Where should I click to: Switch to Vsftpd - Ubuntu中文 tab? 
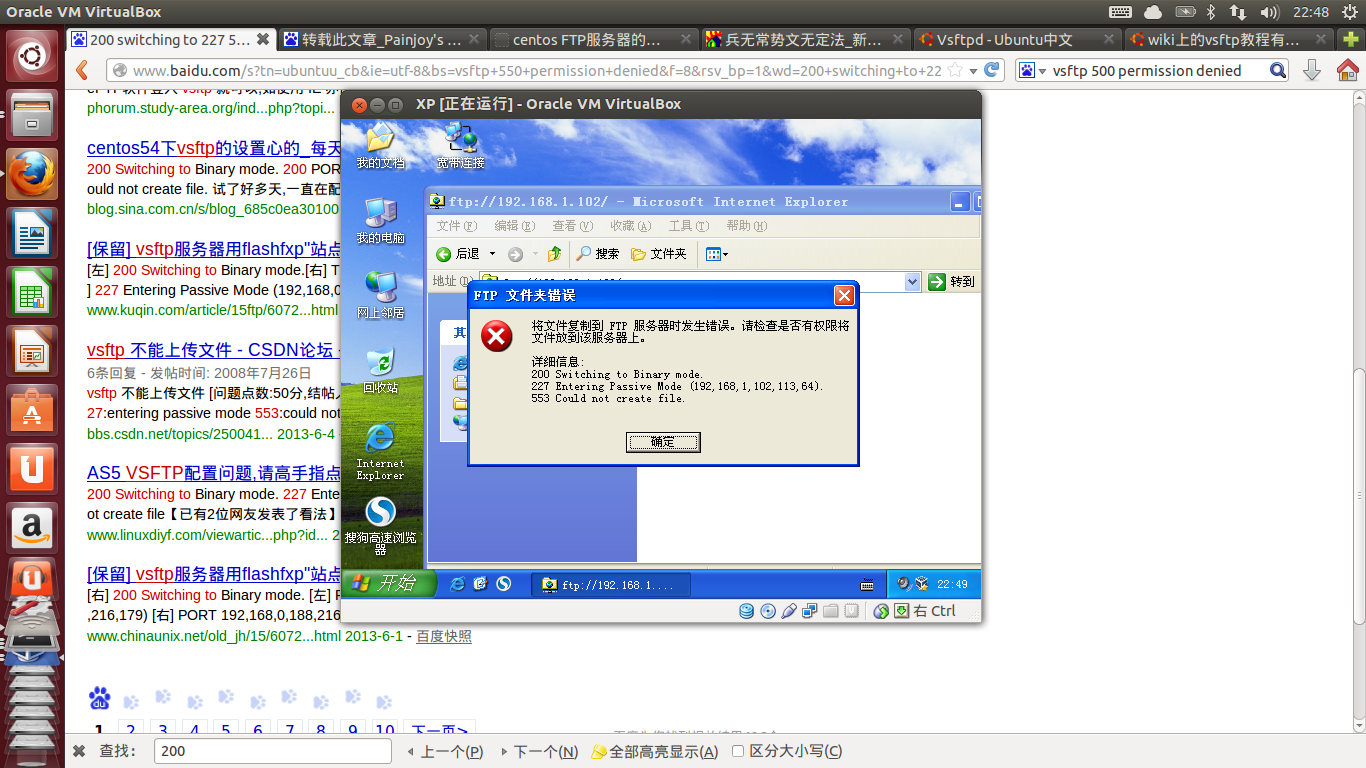[1016, 40]
